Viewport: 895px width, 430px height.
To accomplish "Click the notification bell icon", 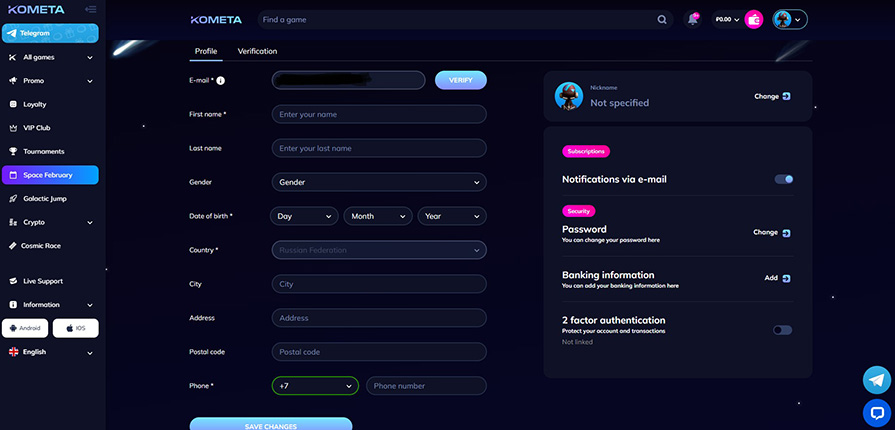I will coord(693,19).
